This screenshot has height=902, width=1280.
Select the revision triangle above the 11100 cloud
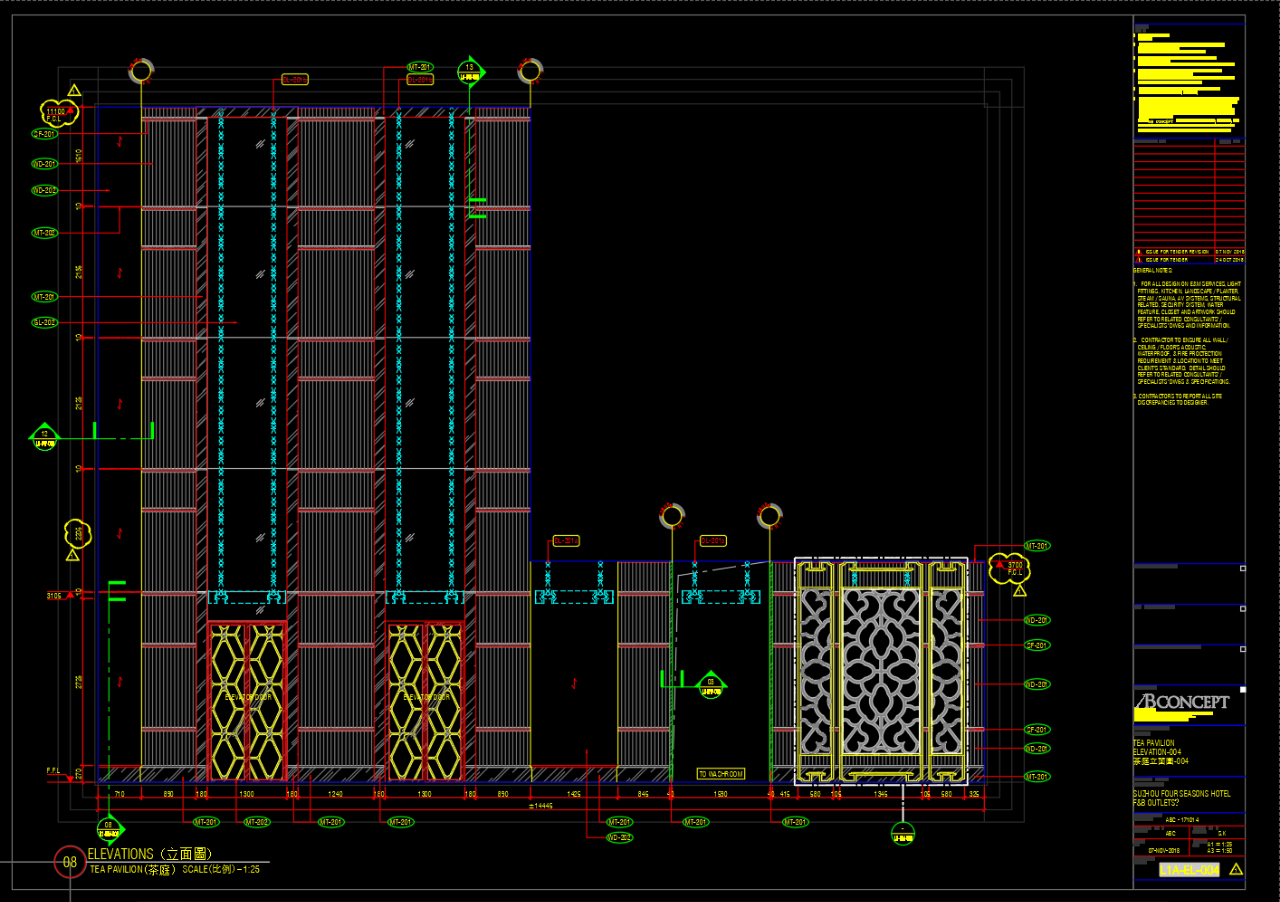click(75, 91)
